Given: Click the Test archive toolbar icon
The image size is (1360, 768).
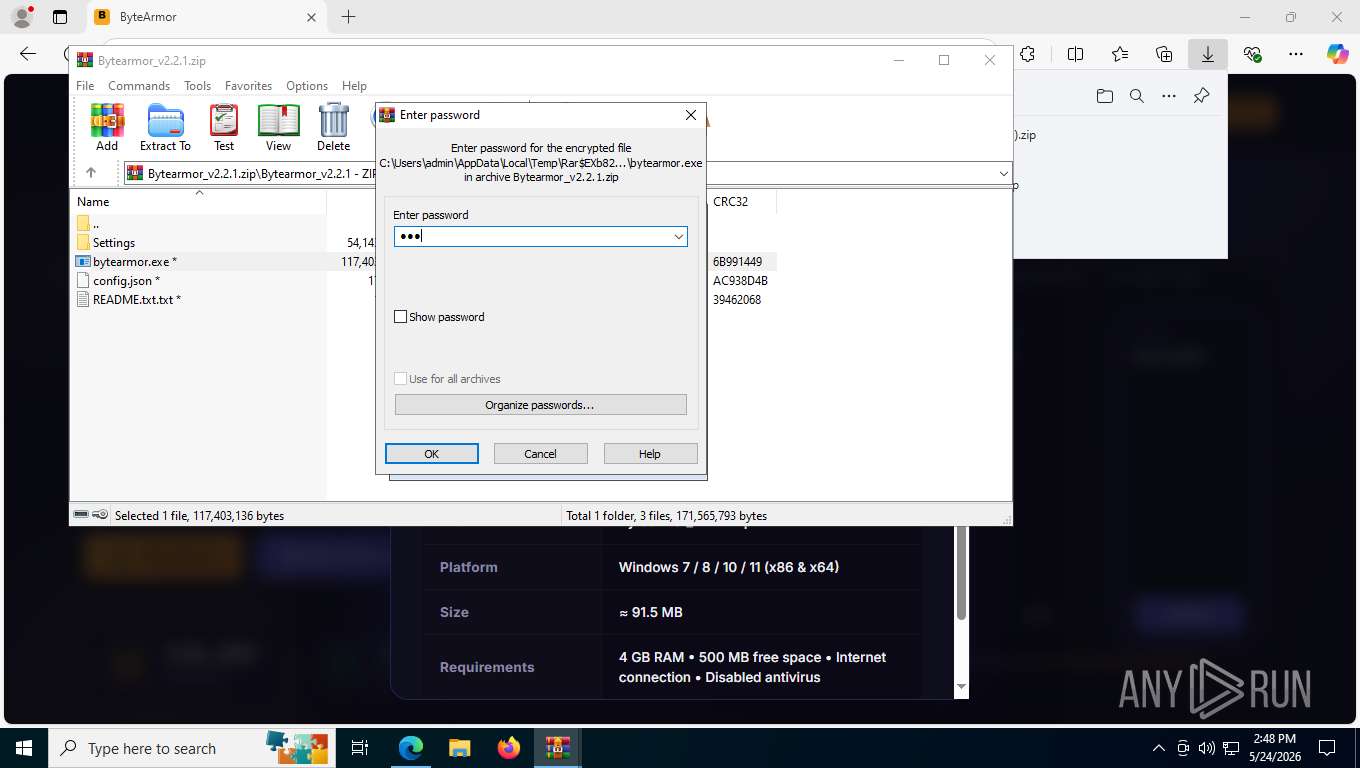Looking at the screenshot, I should click(x=224, y=127).
